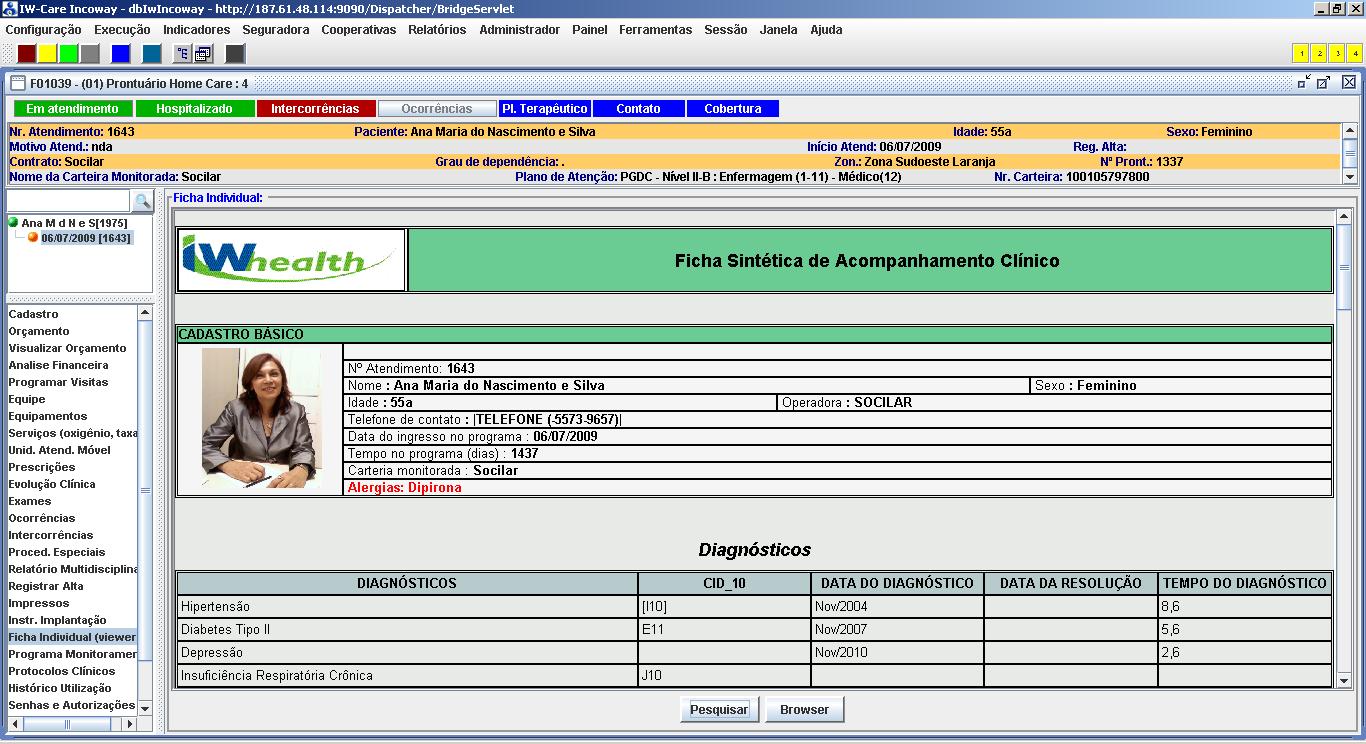Open Registrar Alta in the side list
The width and height of the screenshot is (1366, 744).
point(46,586)
